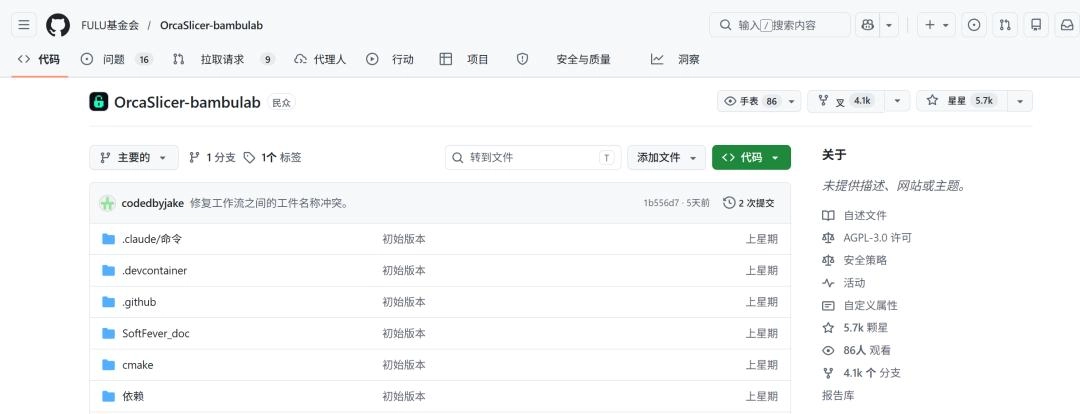Open the FULU基金会 organization link

(x=110, y=25)
